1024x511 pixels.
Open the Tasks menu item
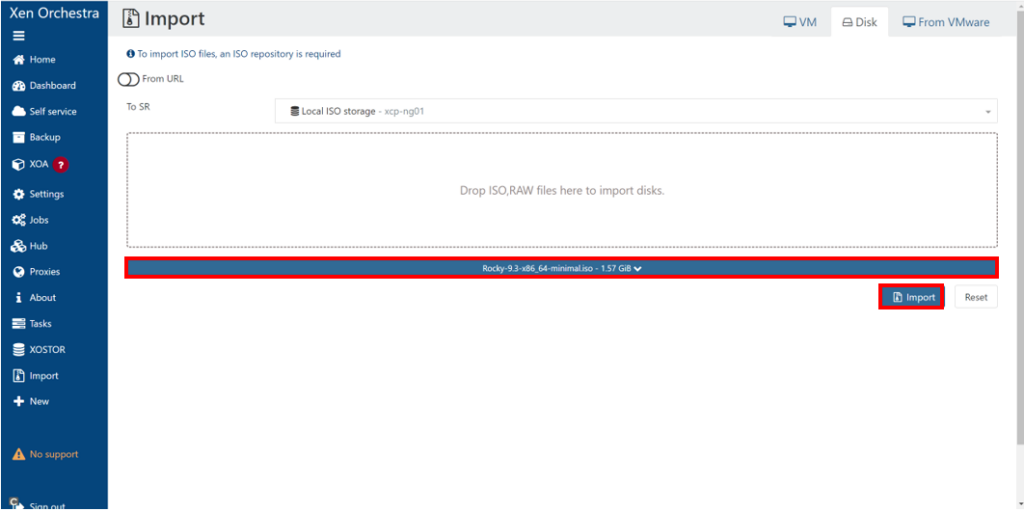point(40,324)
